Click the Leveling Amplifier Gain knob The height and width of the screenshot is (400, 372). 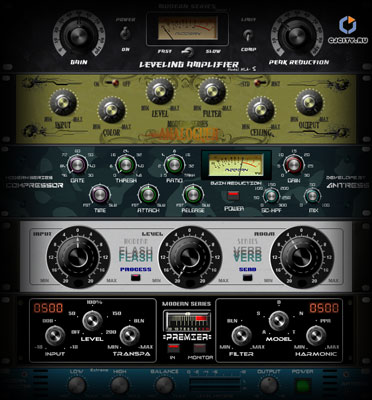[79, 36]
